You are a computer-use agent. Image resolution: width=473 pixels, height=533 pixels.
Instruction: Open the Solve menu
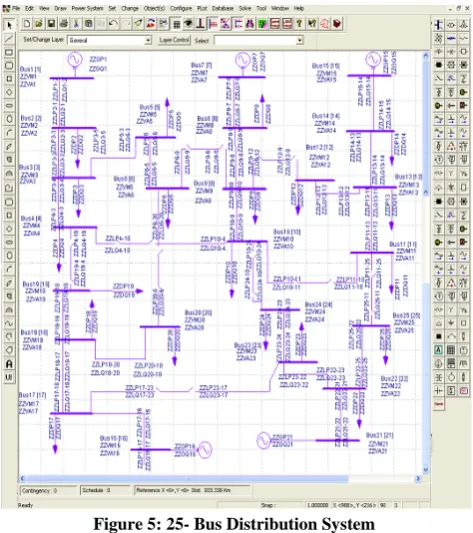coord(245,8)
